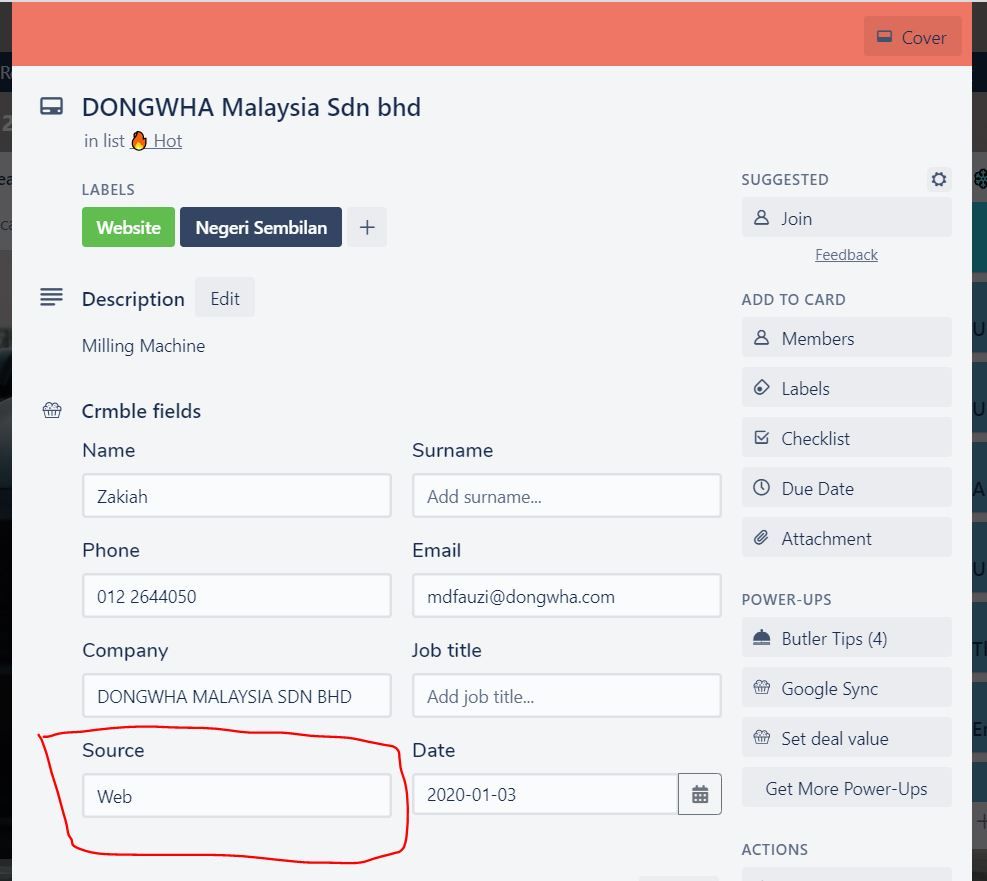Open the Hot list link
Viewport: 987px width, 881px height.
coord(157,140)
